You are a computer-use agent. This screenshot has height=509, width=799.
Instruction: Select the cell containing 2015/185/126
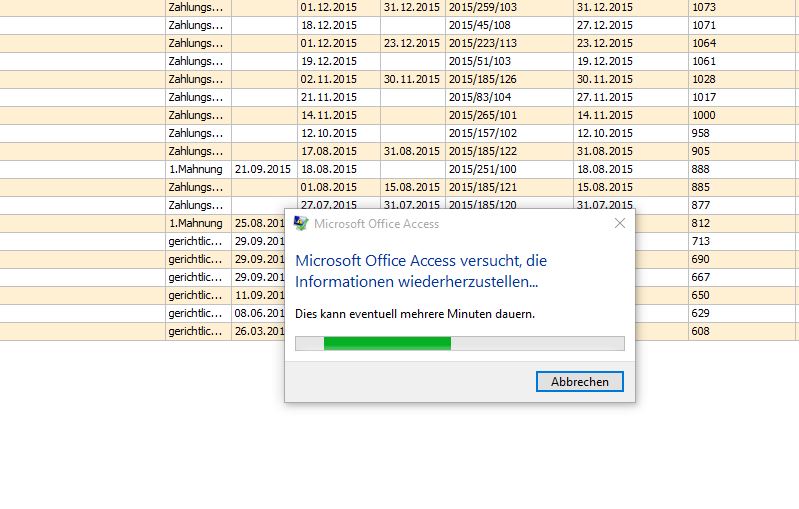pyautogui.click(x=482, y=79)
